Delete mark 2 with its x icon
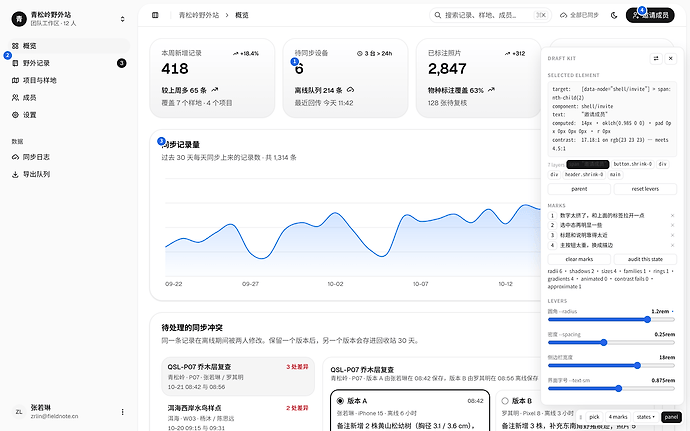690x431 pixels. click(x=672, y=225)
